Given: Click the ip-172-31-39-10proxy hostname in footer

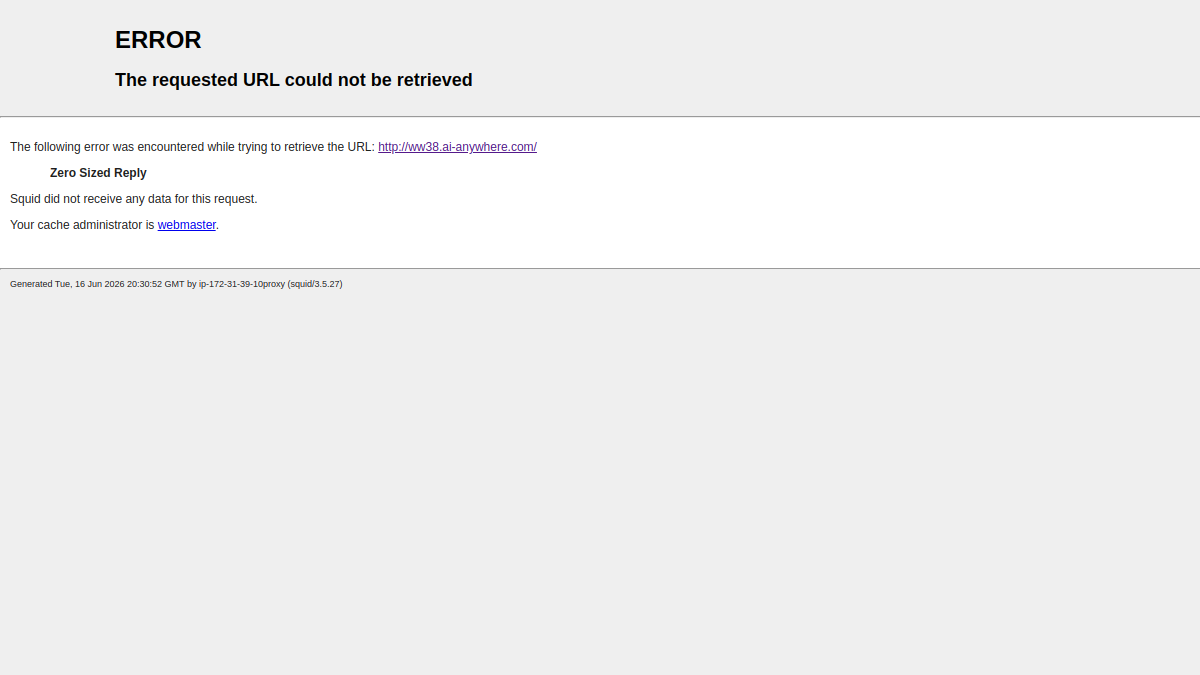Looking at the screenshot, I should coord(242,284).
